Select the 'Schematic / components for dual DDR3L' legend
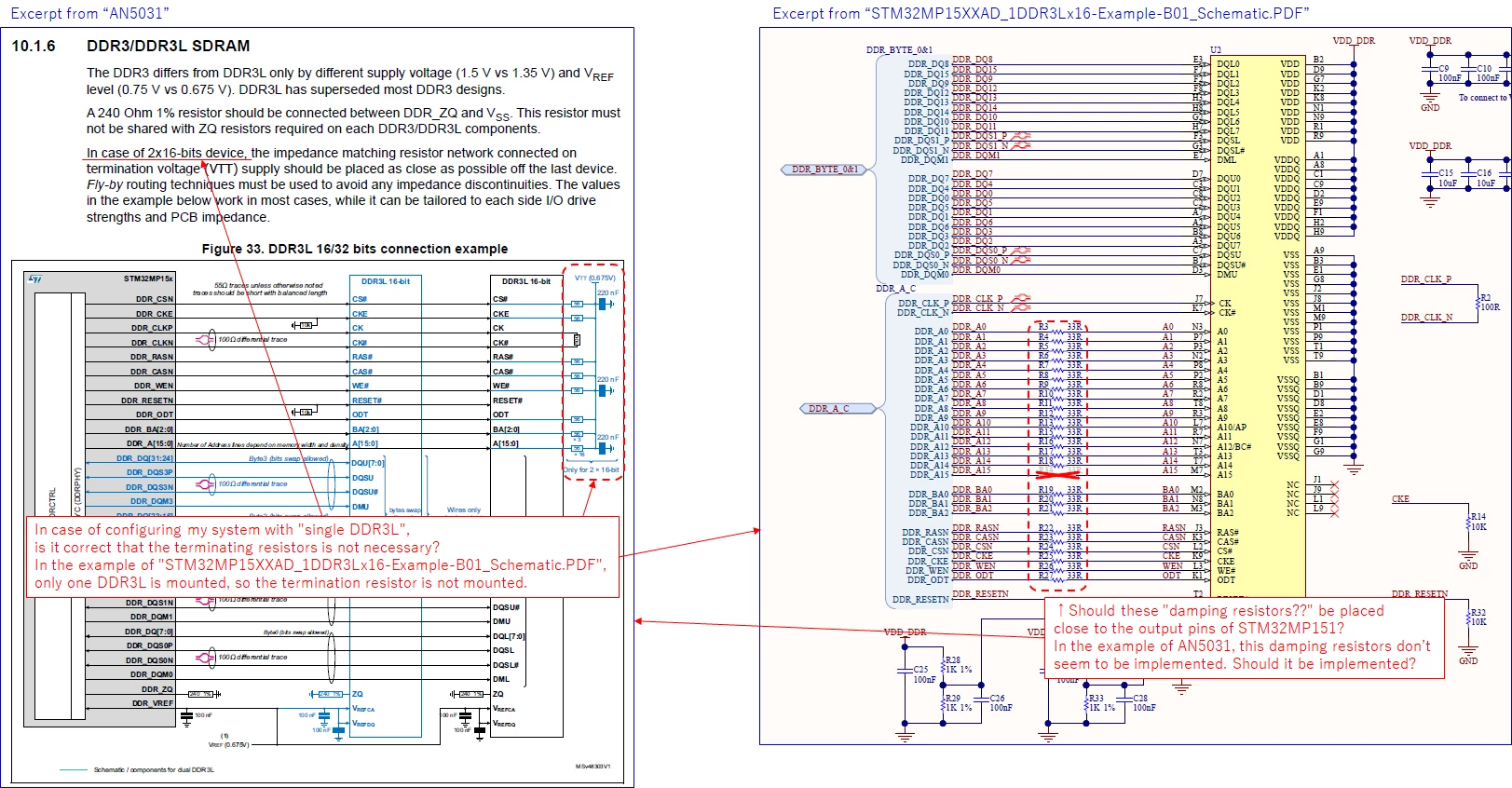 tap(154, 770)
